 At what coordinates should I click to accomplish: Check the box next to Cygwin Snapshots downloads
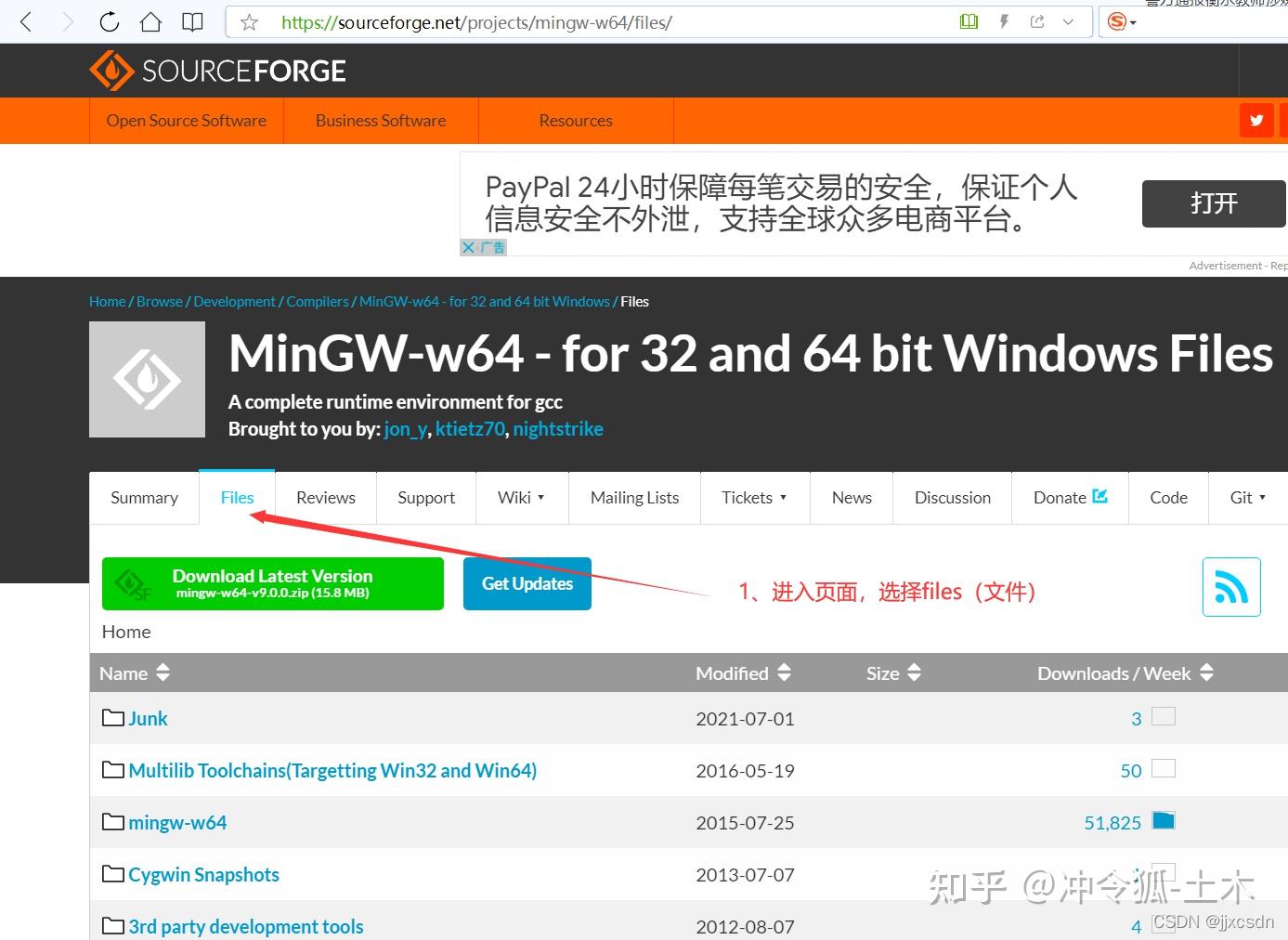(1164, 872)
